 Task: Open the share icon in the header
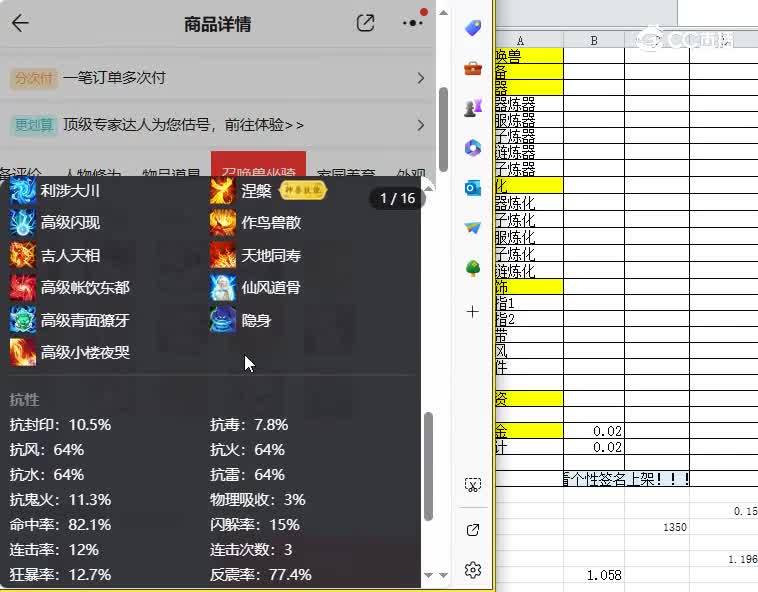point(365,23)
